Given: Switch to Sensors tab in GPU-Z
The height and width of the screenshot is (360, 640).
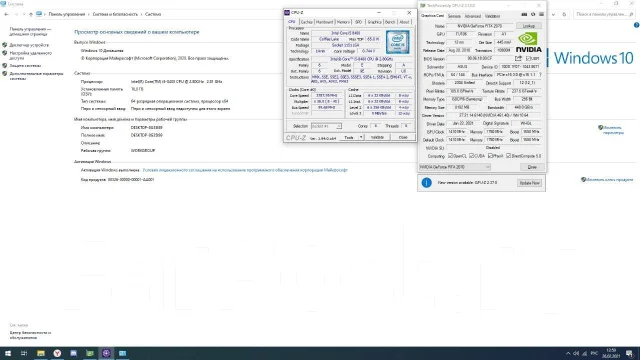Looking at the screenshot, I should pyautogui.click(x=454, y=16).
